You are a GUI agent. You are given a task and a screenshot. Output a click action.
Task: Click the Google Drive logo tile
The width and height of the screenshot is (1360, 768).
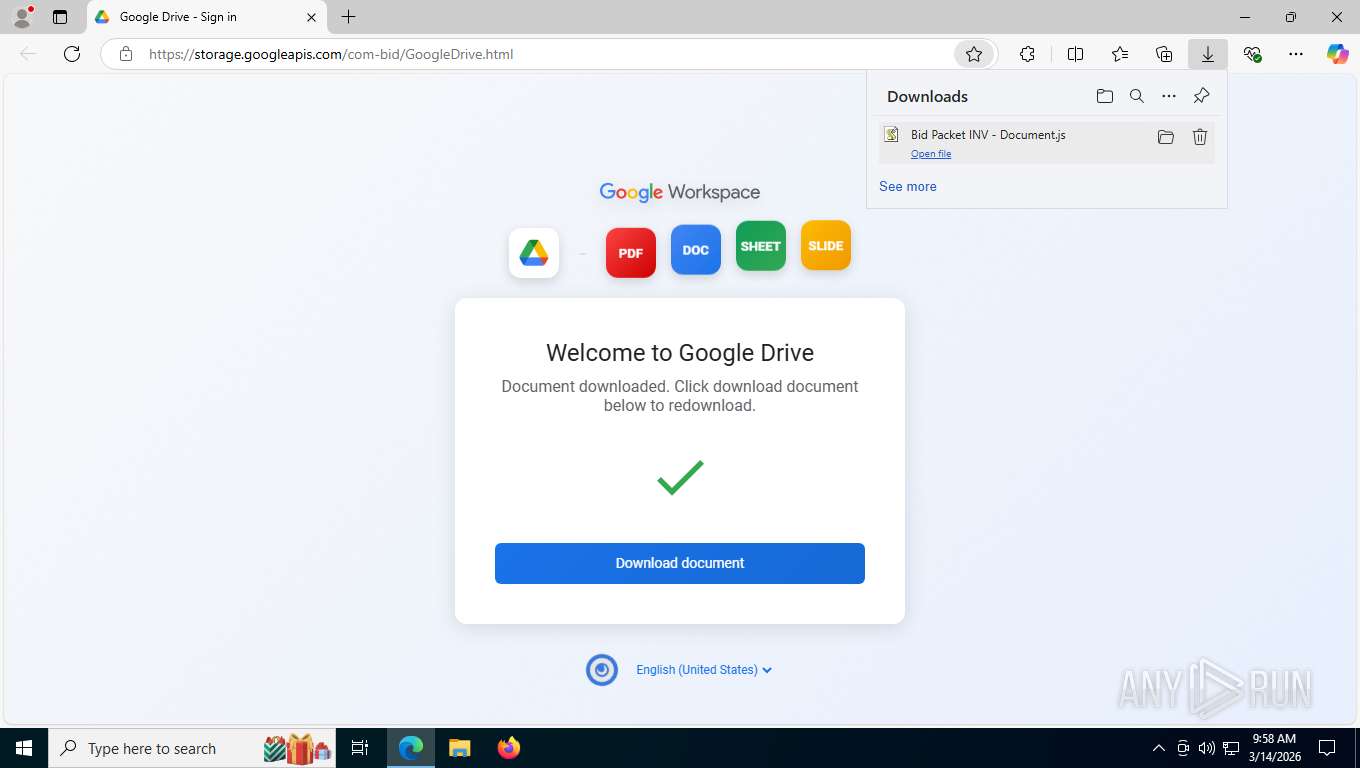click(x=534, y=253)
